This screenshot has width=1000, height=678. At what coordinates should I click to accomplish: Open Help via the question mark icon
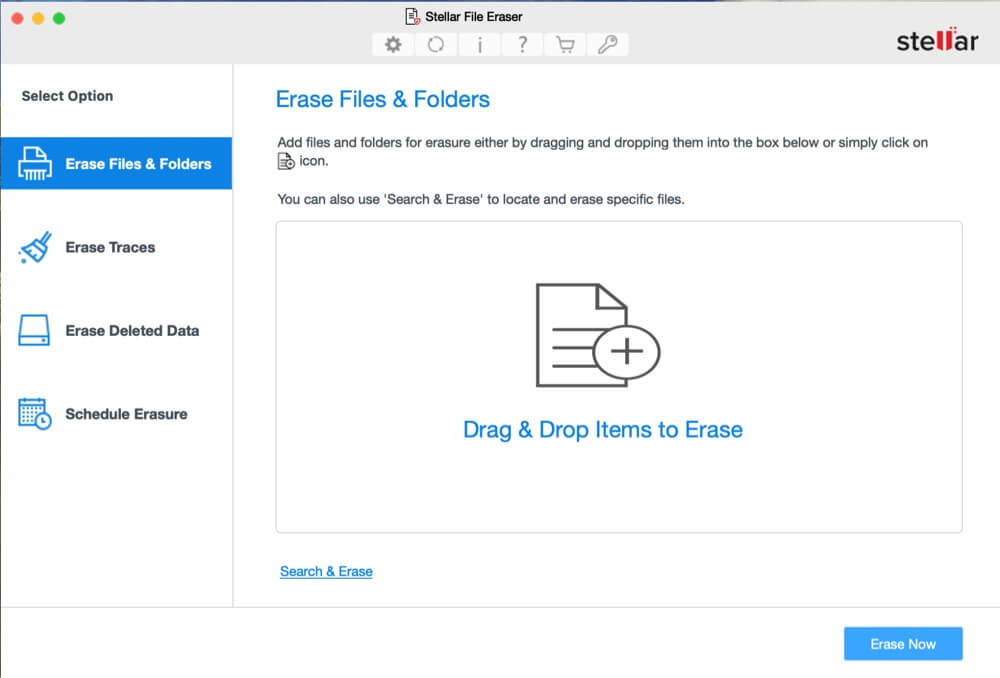522,44
